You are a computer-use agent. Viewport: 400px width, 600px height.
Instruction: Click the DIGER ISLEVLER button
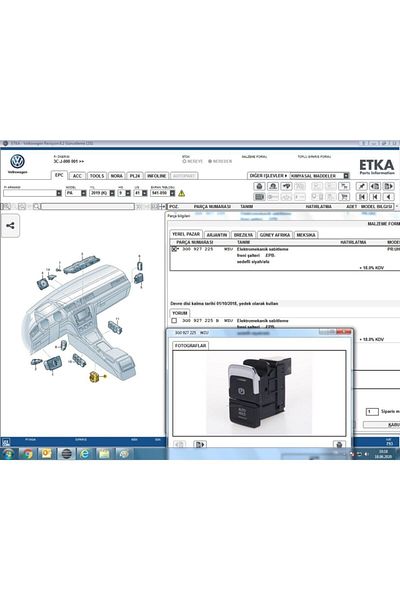tap(268, 176)
